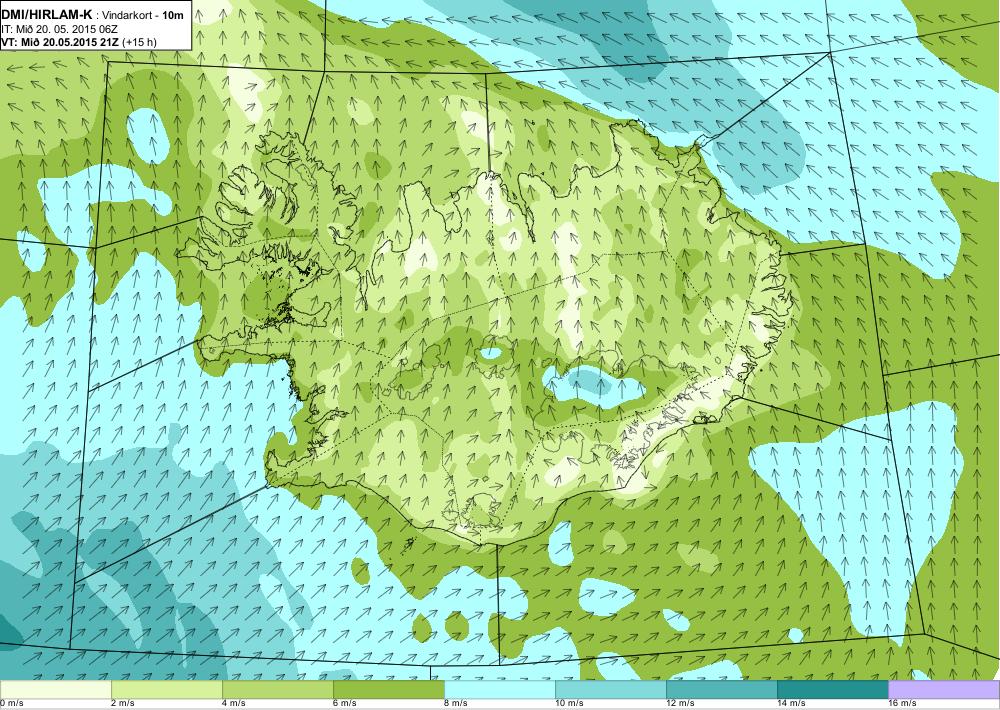Click the "DMI/HIRLAM-K" model title
This screenshot has height=710, width=1000.
point(46,14)
